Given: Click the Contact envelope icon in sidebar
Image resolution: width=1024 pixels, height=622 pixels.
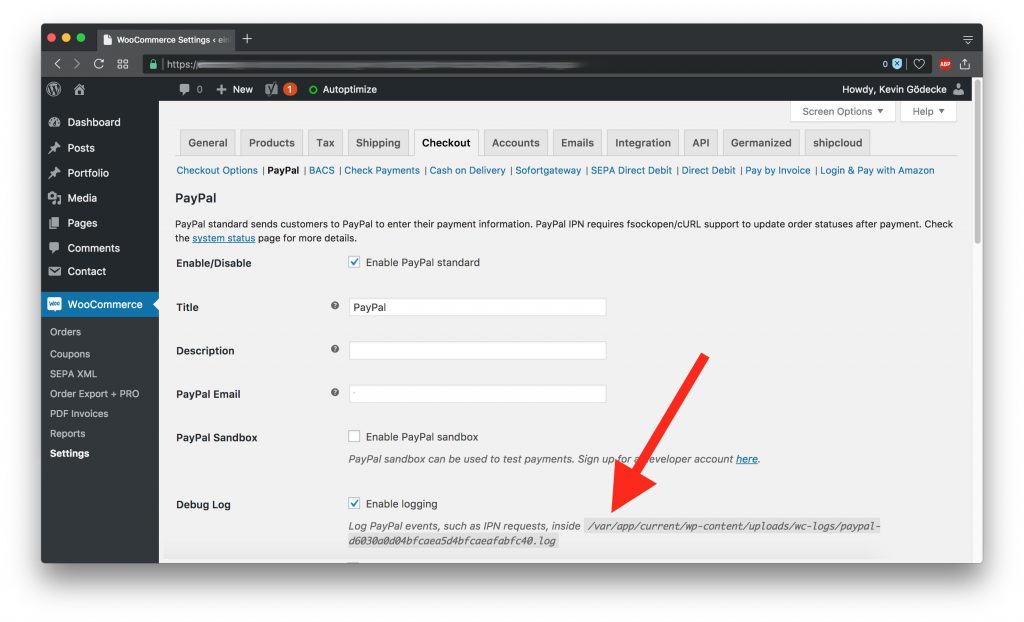Looking at the screenshot, I should point(55,271).
